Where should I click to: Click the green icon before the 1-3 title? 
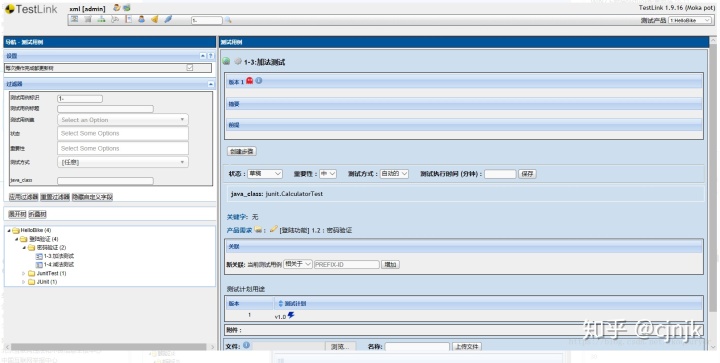[226, 61]
